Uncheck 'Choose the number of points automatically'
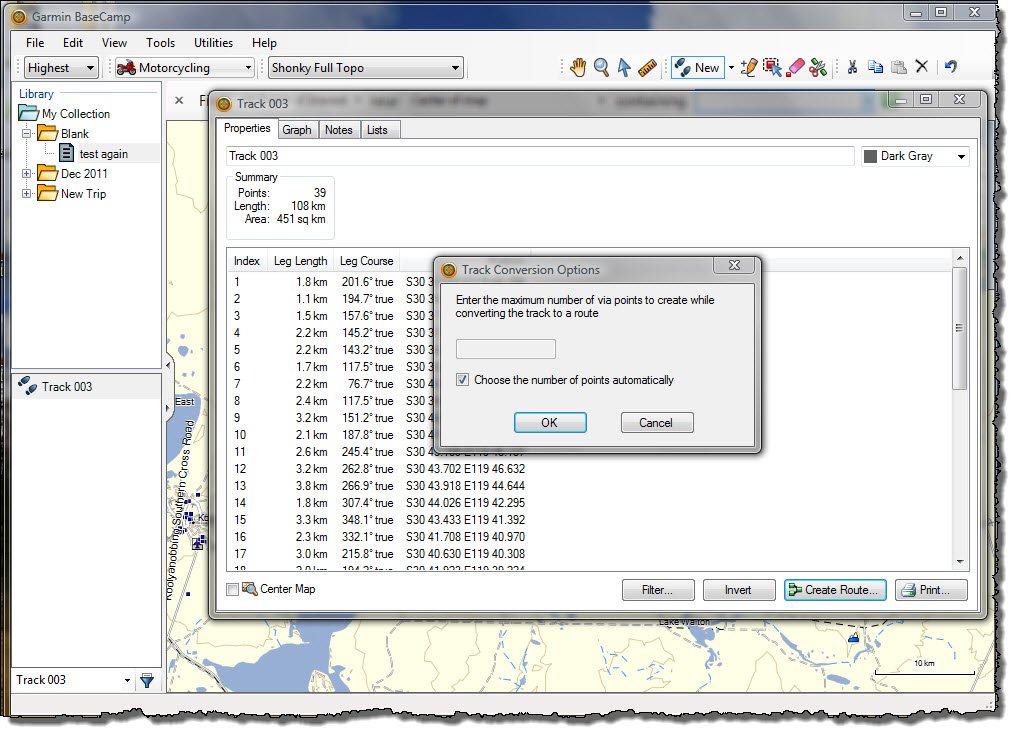The height and width of the screenshot is (733, 1016). (x=462, y=380)
